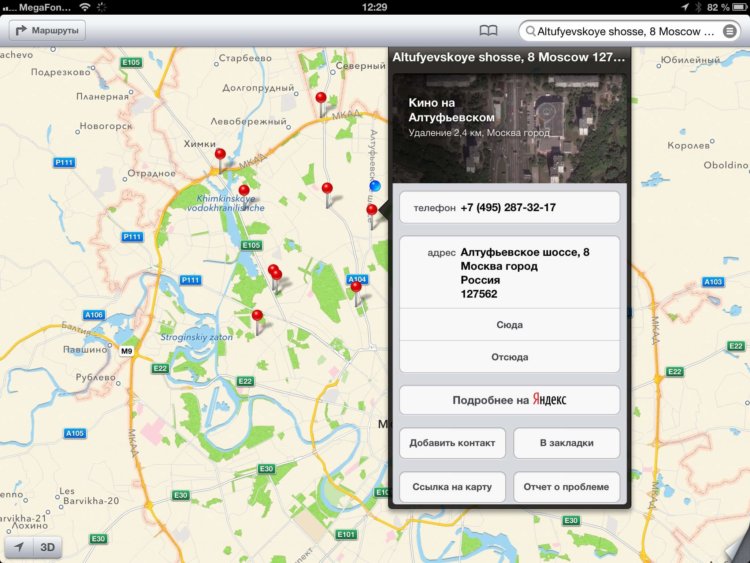This screenshot has width=750, height=563.
Task: Tap the status bar clock 12:29
Action: click(x=375, y=7)
